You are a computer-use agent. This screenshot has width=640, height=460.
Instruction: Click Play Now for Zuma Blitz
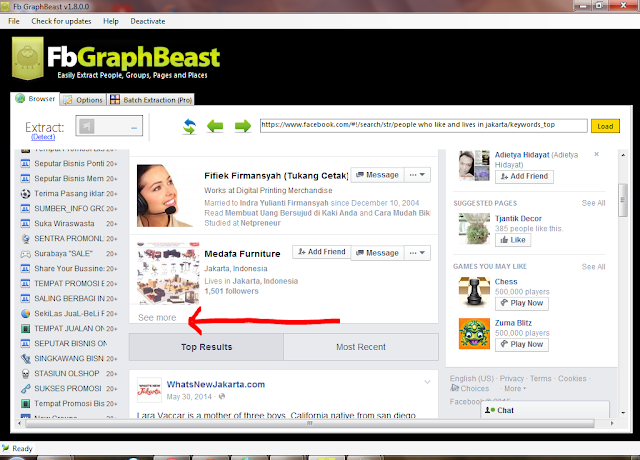(522, 344)
